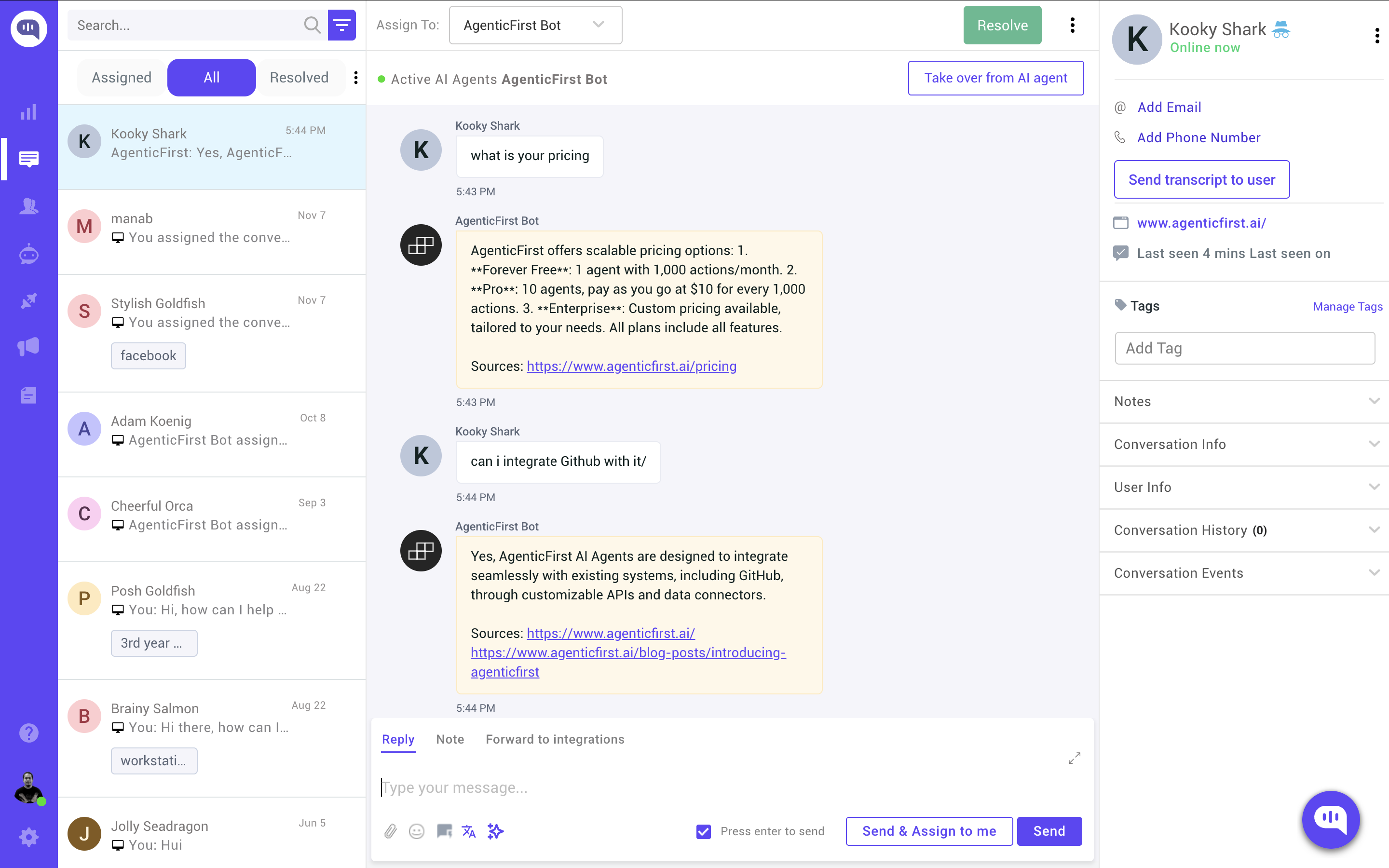Open the emoji picker icon
The height and width of the screenshot is (868, 1389).
pos(417,831)
